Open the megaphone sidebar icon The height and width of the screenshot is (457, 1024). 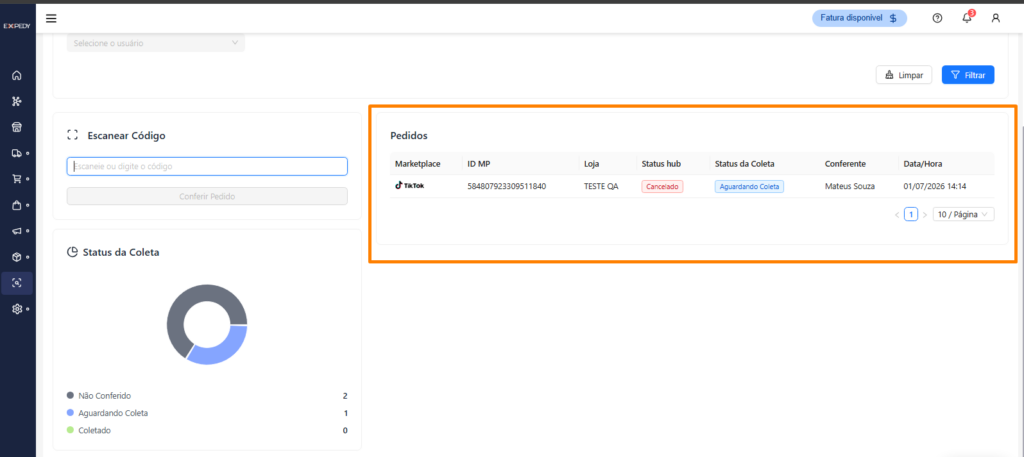pyautogui.click(x=17, y=231)
